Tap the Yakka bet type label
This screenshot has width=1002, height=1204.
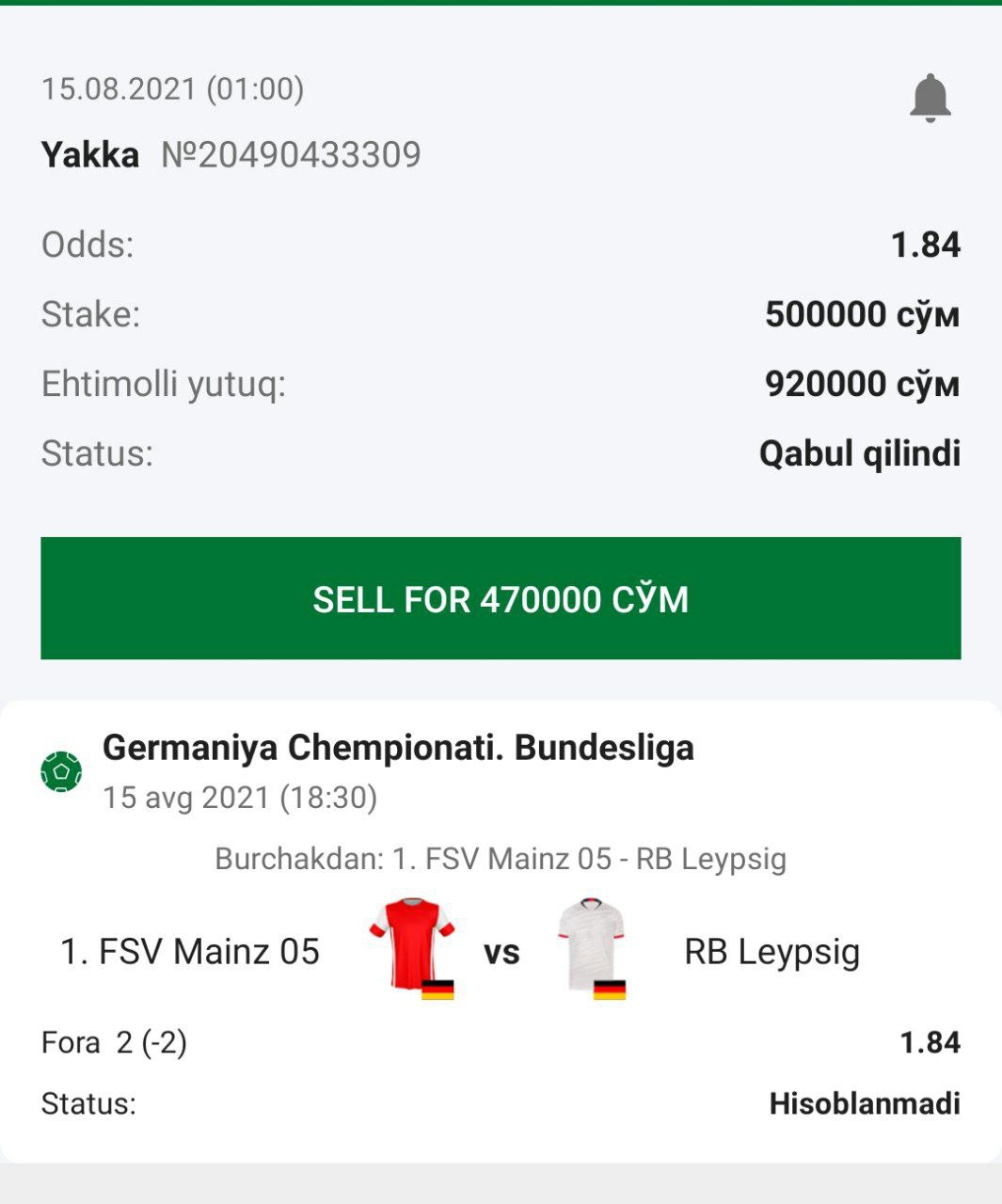90,155
